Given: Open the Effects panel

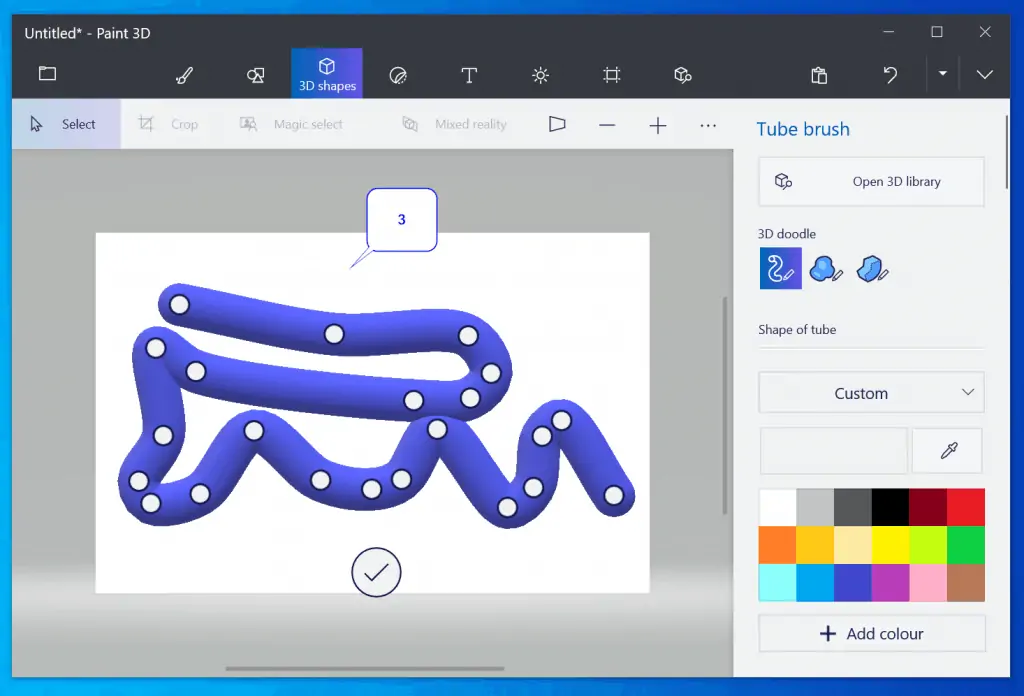Looking at the screenshot, I should [x=540, y=75].
